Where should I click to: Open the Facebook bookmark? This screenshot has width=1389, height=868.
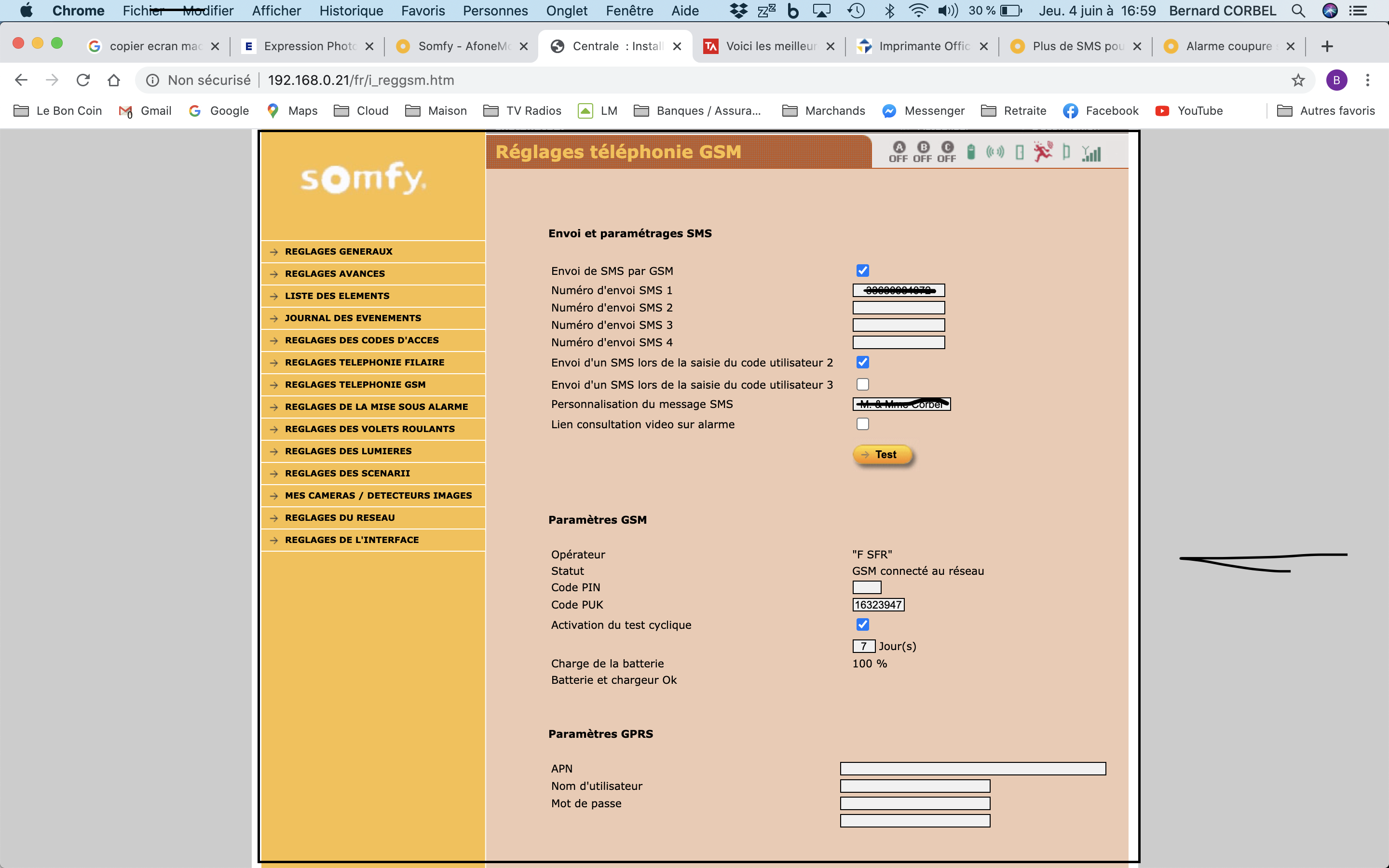click(1101, 111)
